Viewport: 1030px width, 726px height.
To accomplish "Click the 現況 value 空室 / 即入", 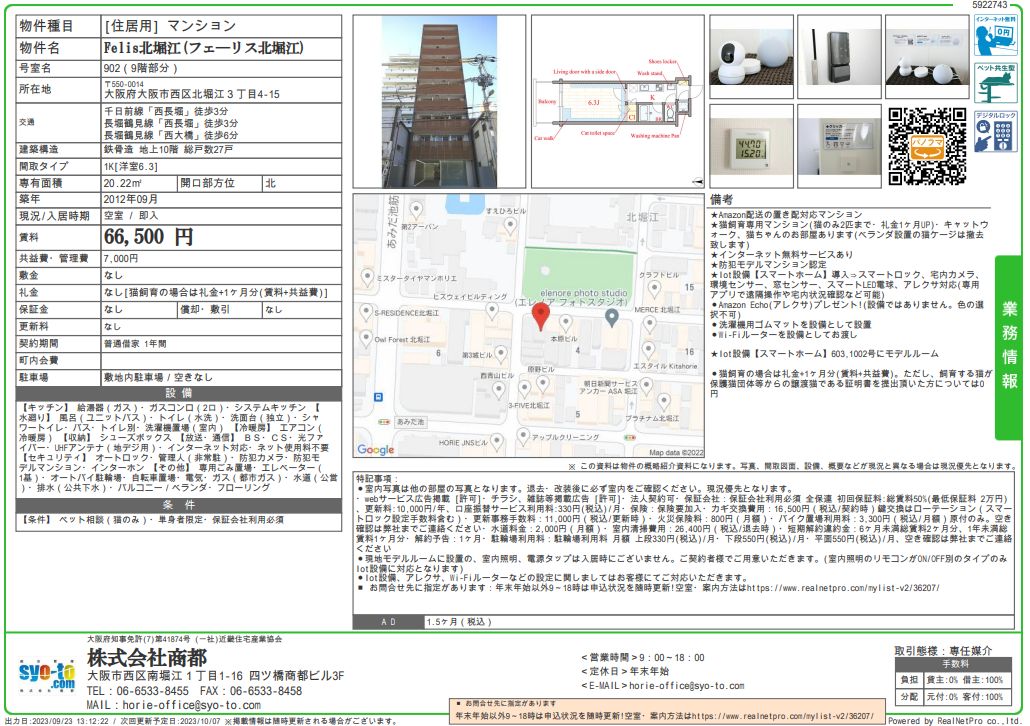I will [131, 216].
